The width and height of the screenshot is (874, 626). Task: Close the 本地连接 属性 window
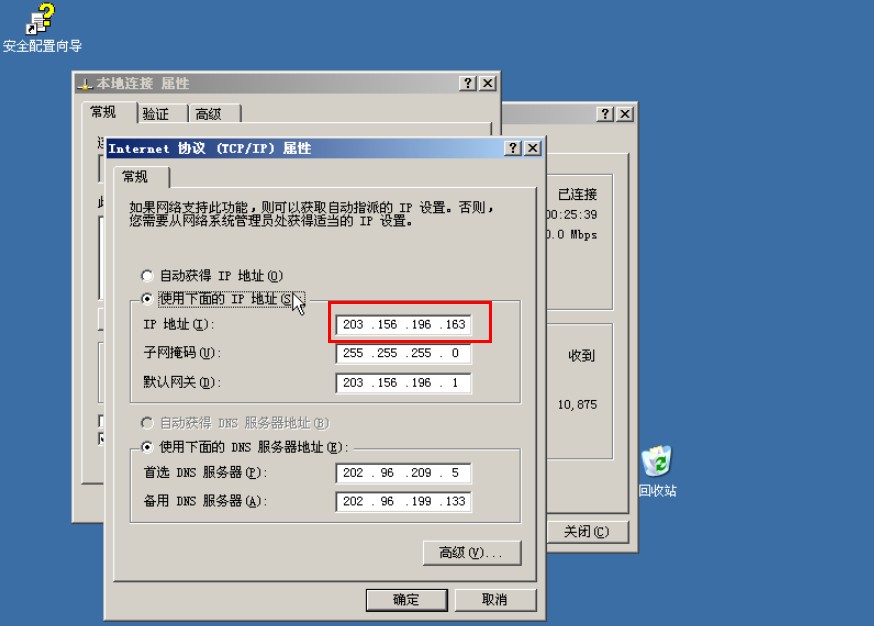coord(488,83)
